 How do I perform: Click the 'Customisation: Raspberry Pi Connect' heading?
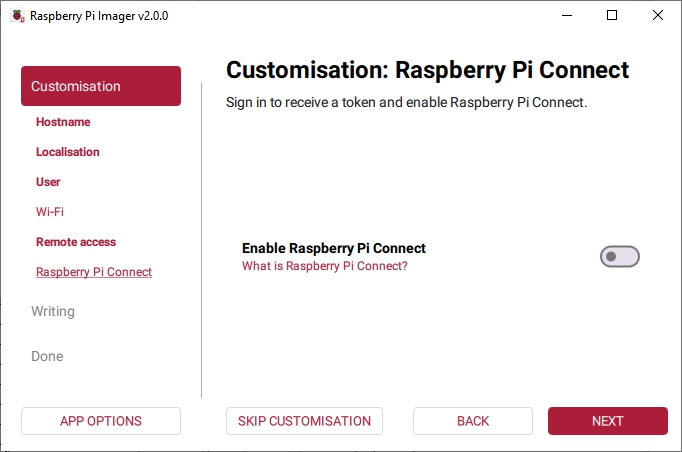[x=427, y=70]
